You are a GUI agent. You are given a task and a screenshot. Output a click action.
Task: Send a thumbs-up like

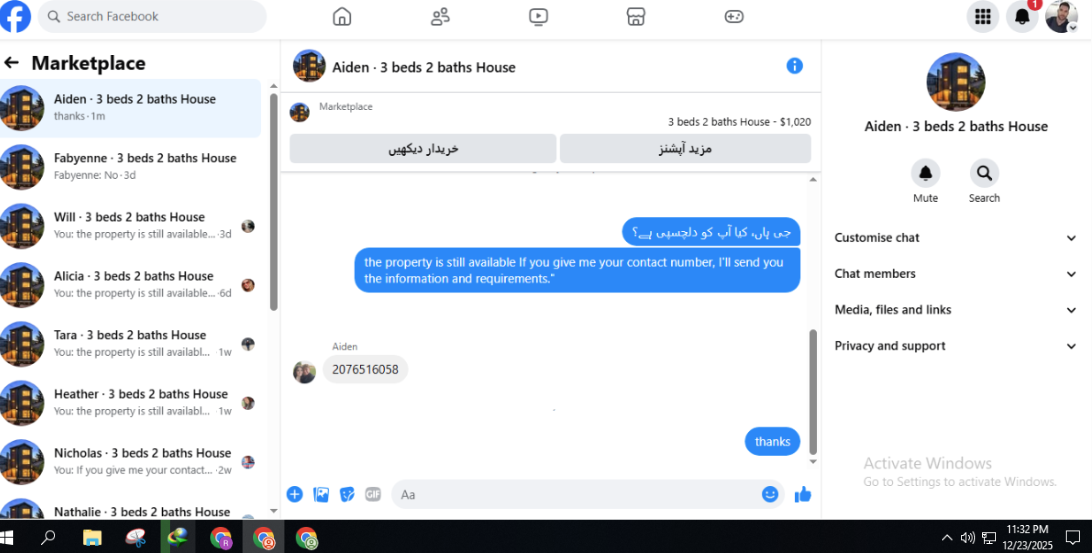(803, 494)
